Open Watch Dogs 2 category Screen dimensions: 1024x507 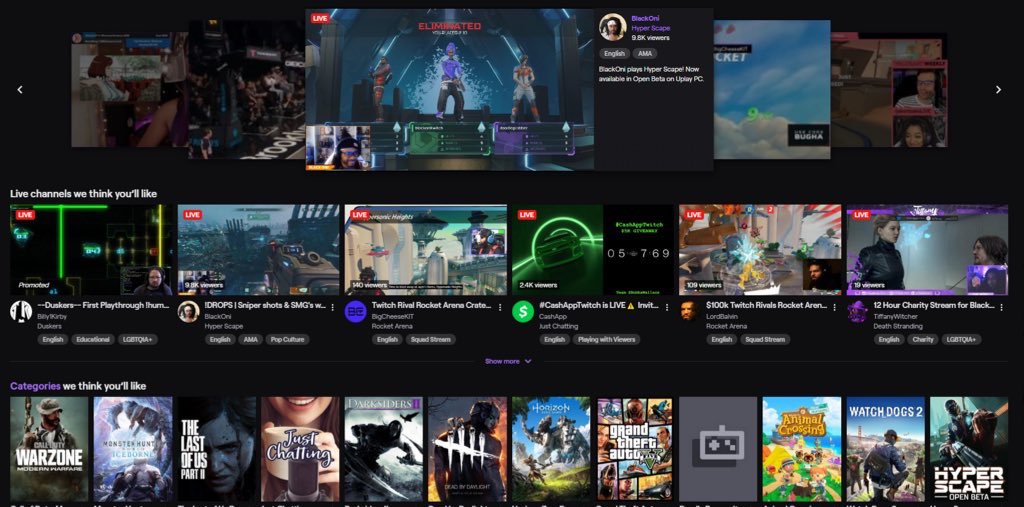[885, 449]
